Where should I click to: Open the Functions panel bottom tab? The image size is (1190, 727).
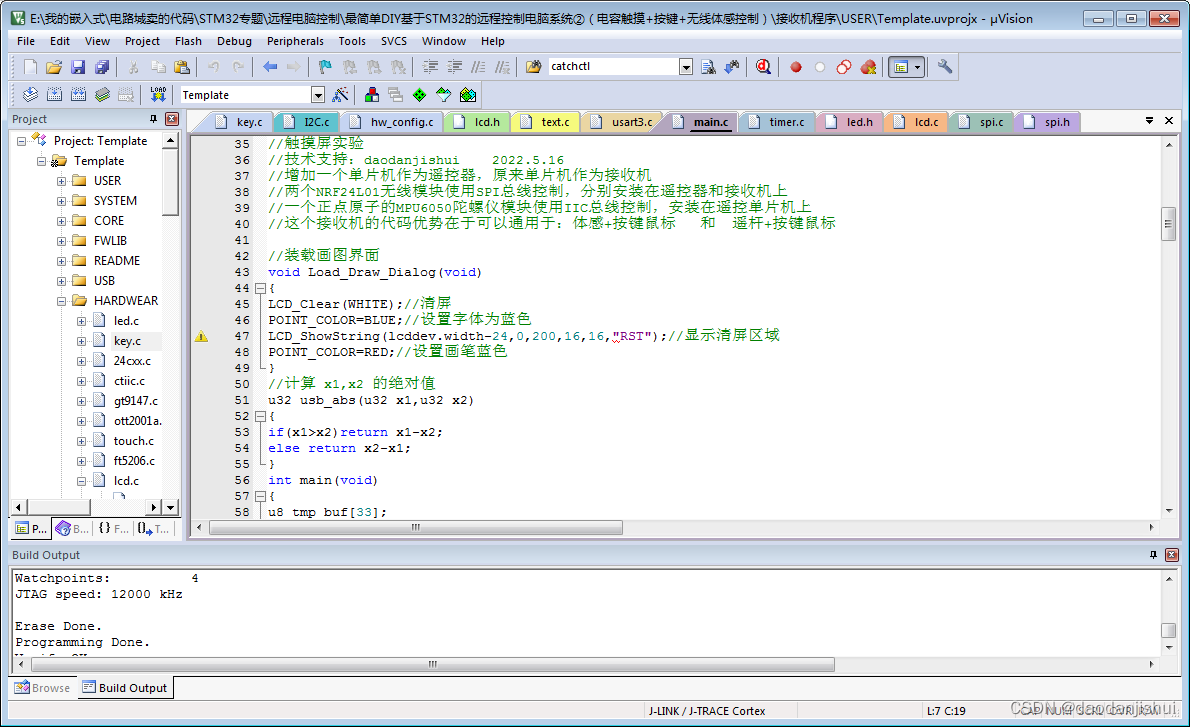[x=114, y=529]
